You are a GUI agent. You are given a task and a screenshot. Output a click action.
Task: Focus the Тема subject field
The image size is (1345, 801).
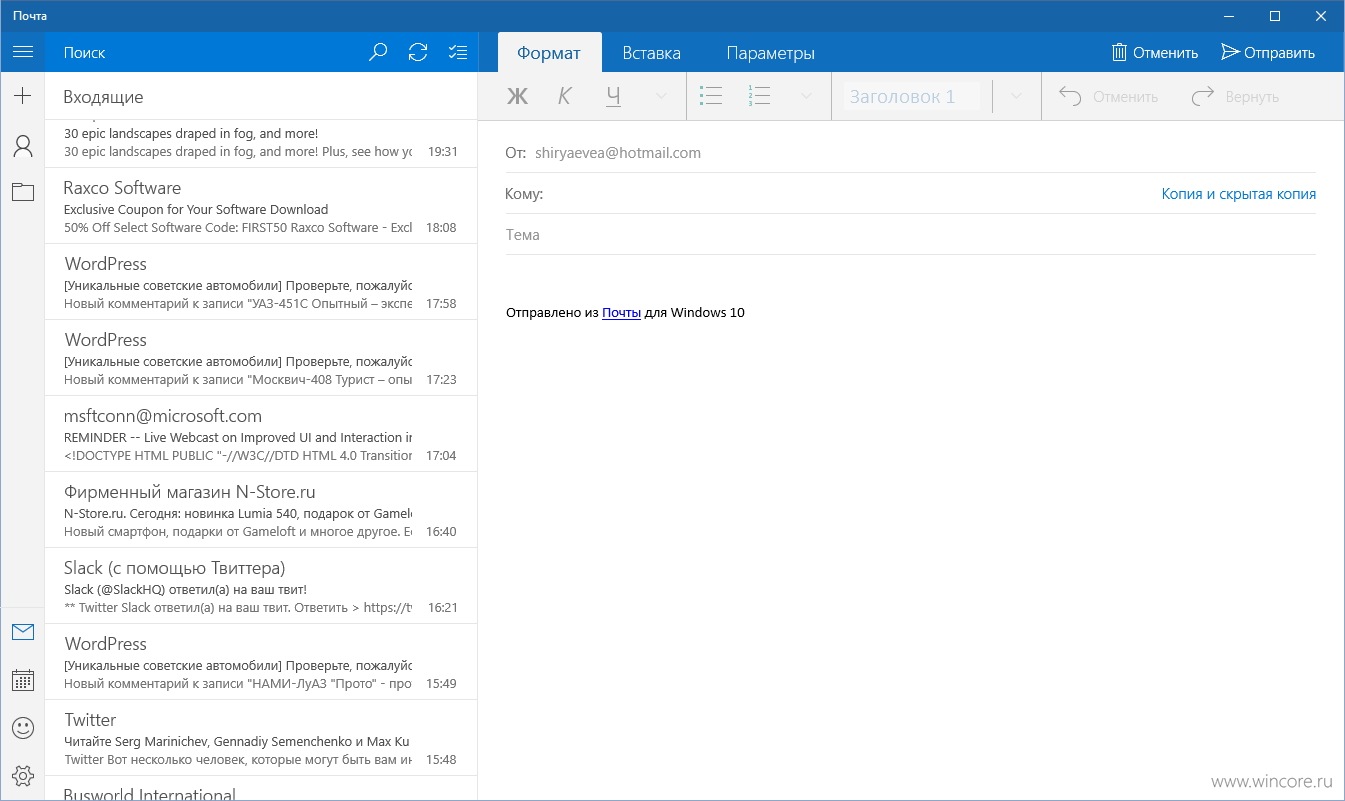click(x=910, y=235)
